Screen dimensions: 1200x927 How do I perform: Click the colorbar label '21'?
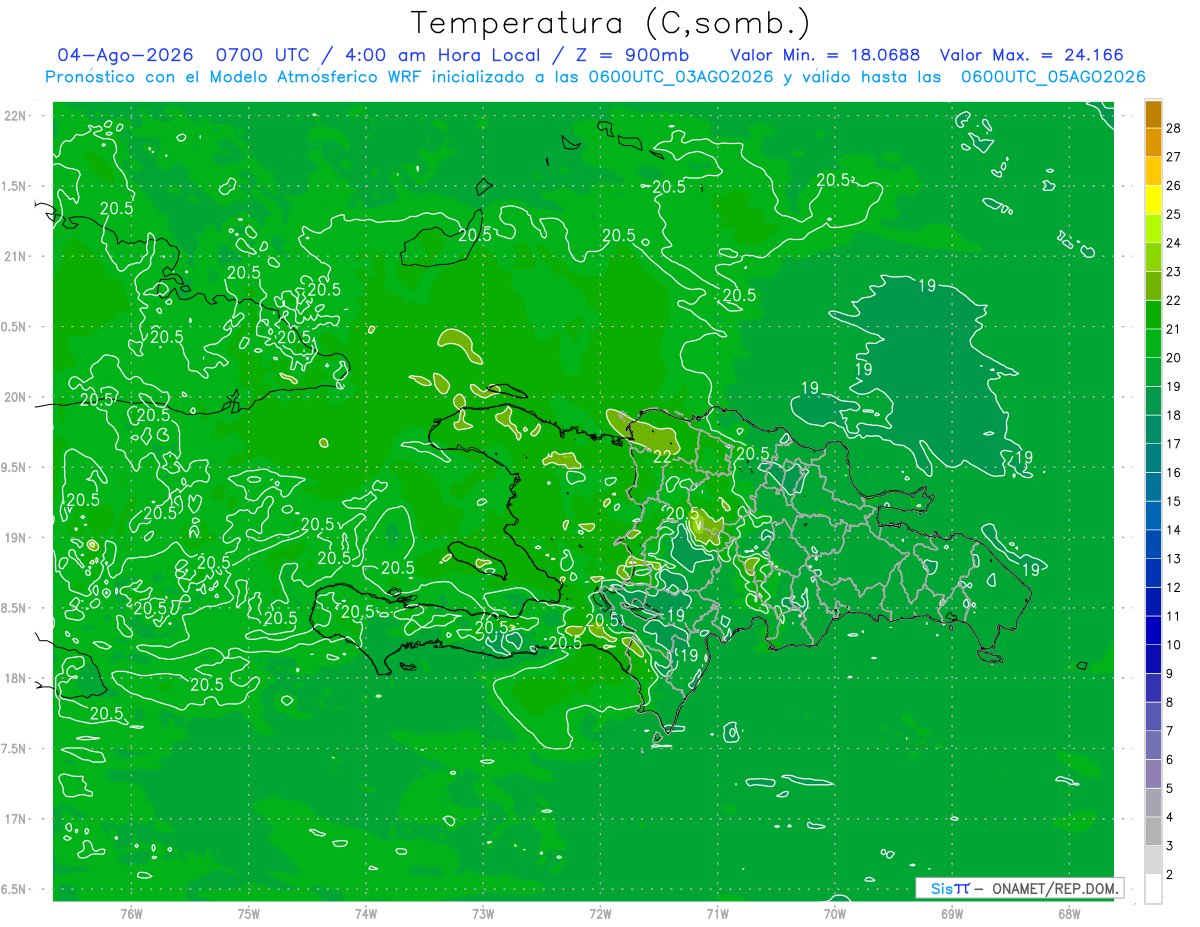(1173, 329)
